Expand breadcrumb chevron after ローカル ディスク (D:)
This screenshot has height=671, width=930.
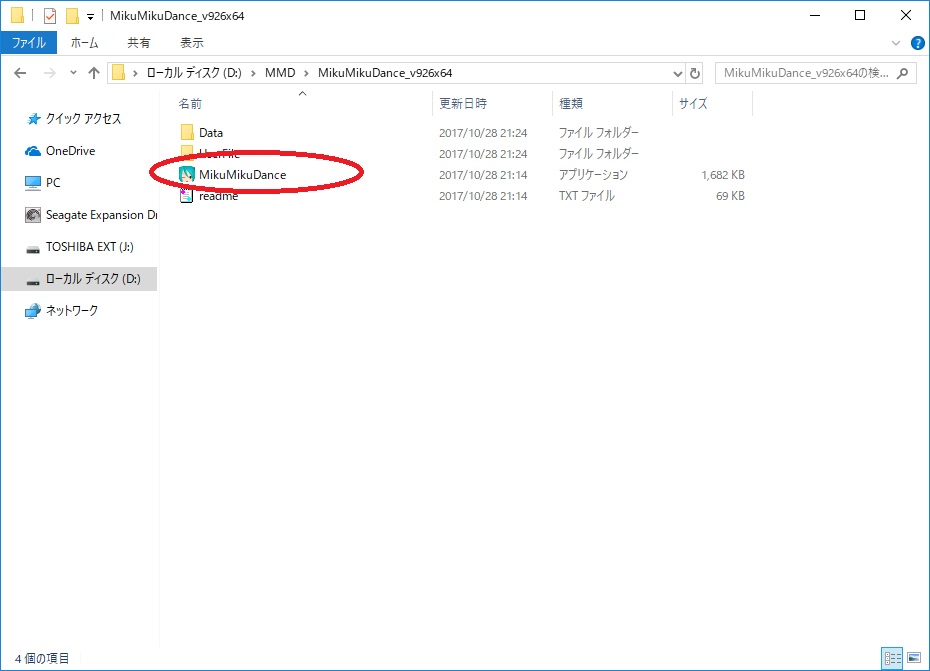[253, 73]
